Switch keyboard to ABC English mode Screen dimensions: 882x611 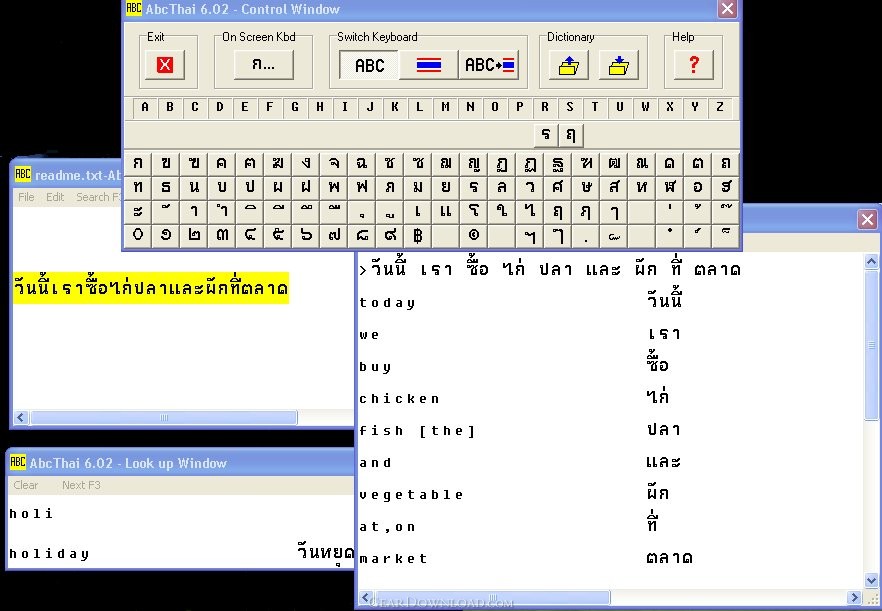click(x=369, y=65)
